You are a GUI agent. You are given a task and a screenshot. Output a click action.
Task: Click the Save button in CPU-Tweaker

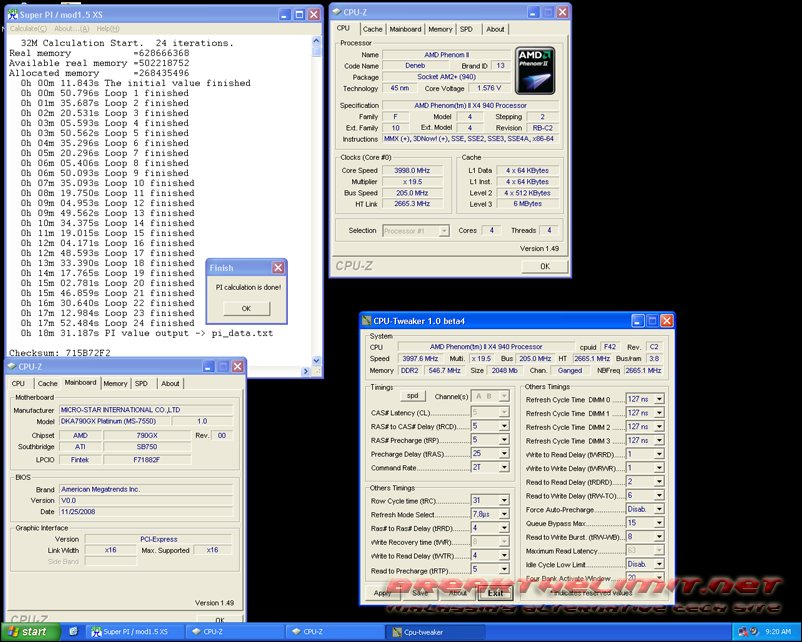click(420, 593)
